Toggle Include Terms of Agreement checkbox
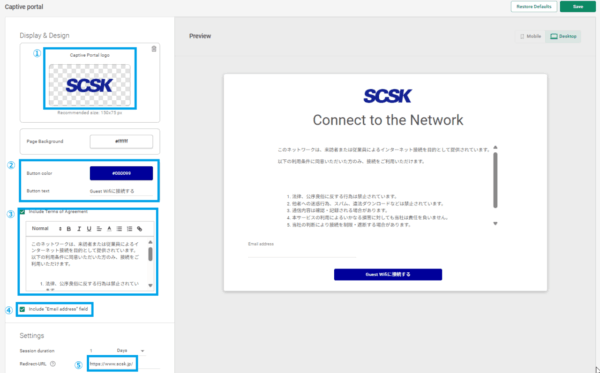Image resolution: width=600 pixels, height=373 pixels. click(x=22, y=212)
